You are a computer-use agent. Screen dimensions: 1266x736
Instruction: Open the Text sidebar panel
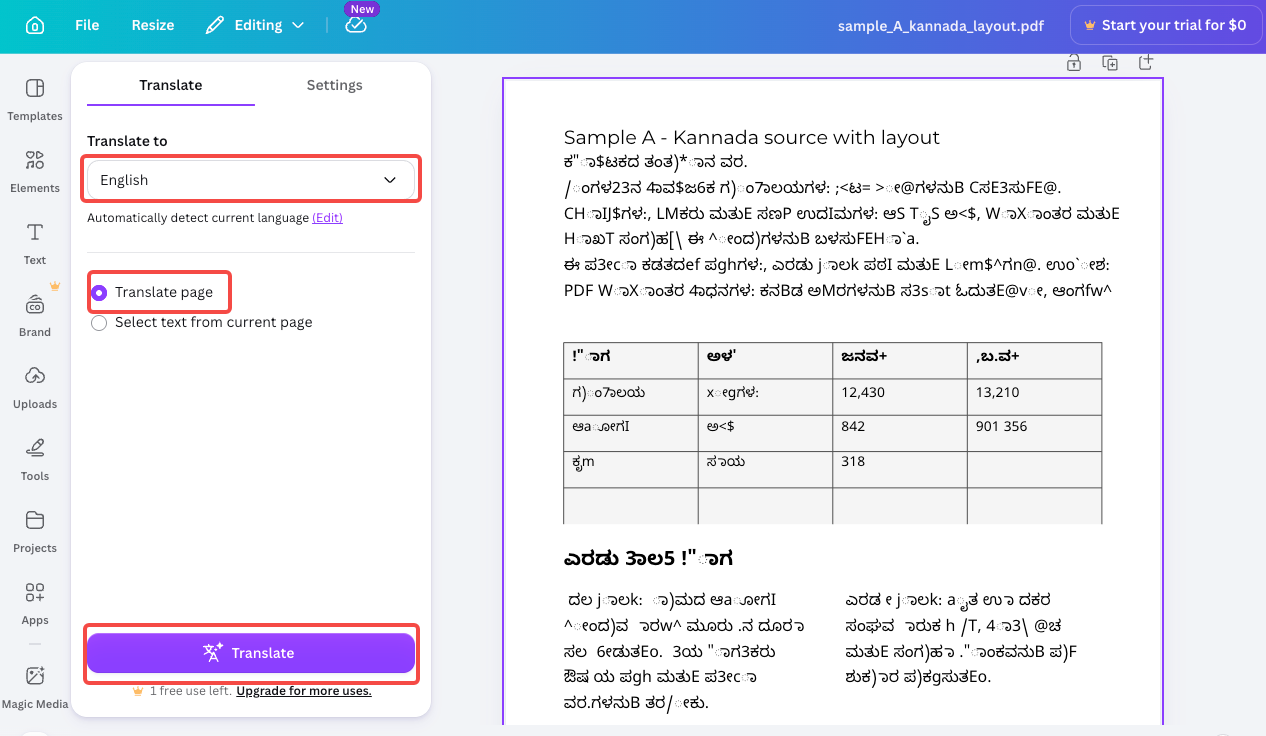point(35,243)
